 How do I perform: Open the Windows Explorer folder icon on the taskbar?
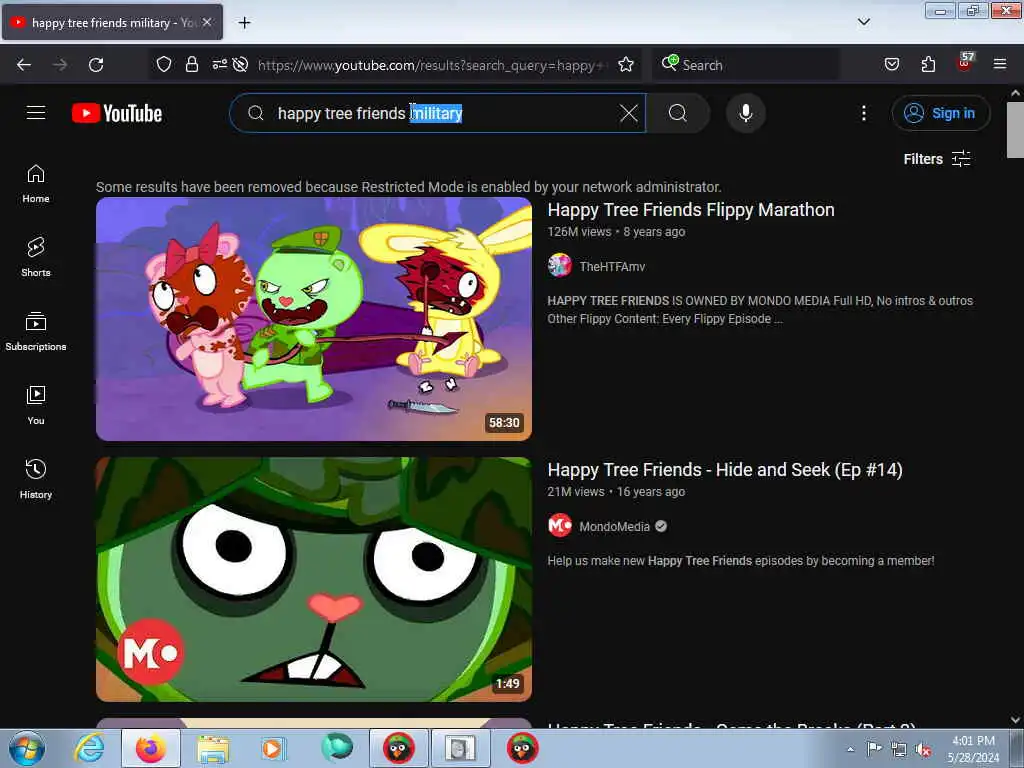point(213,749)
